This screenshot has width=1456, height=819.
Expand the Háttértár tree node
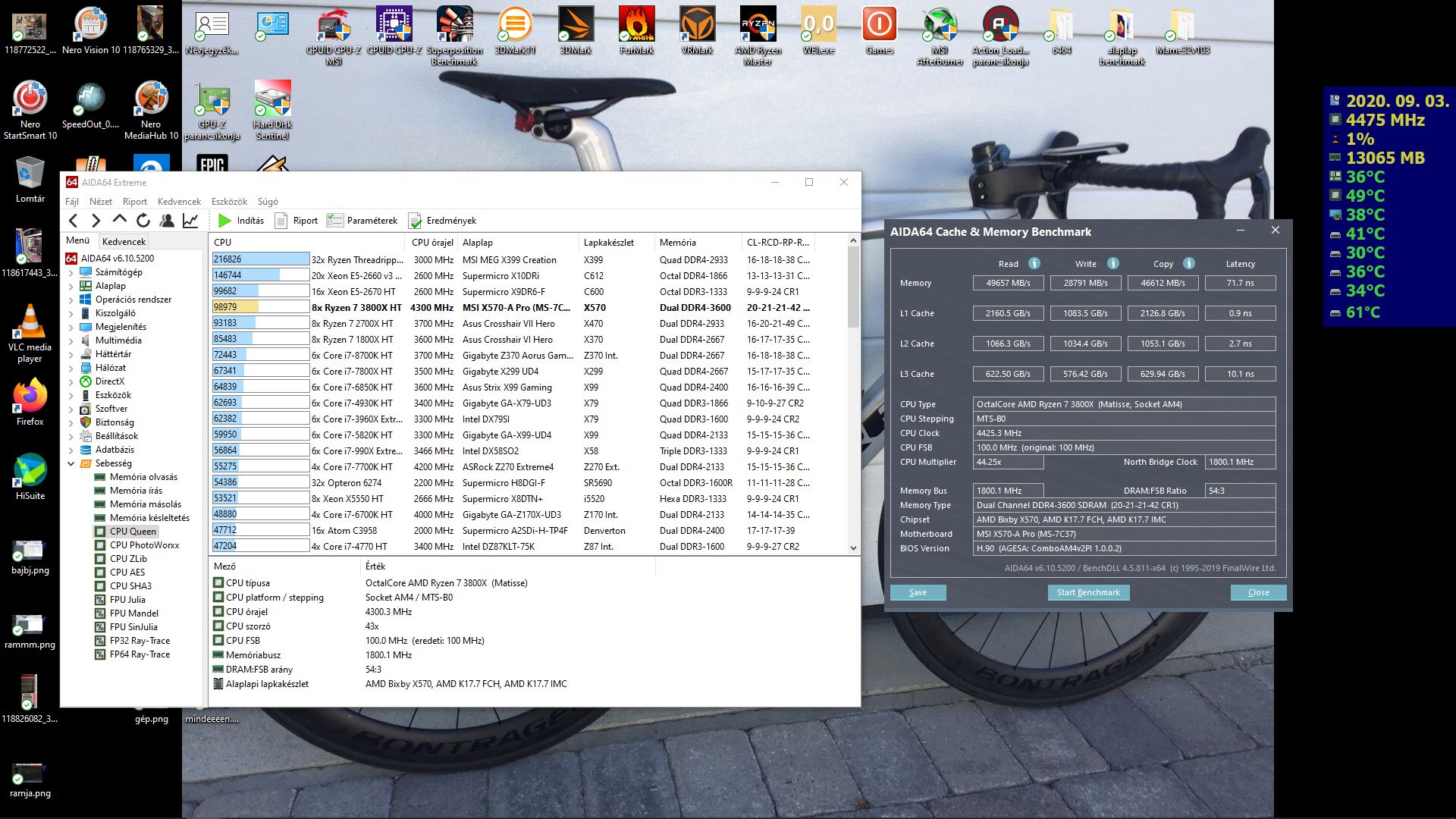coord(71,354)
